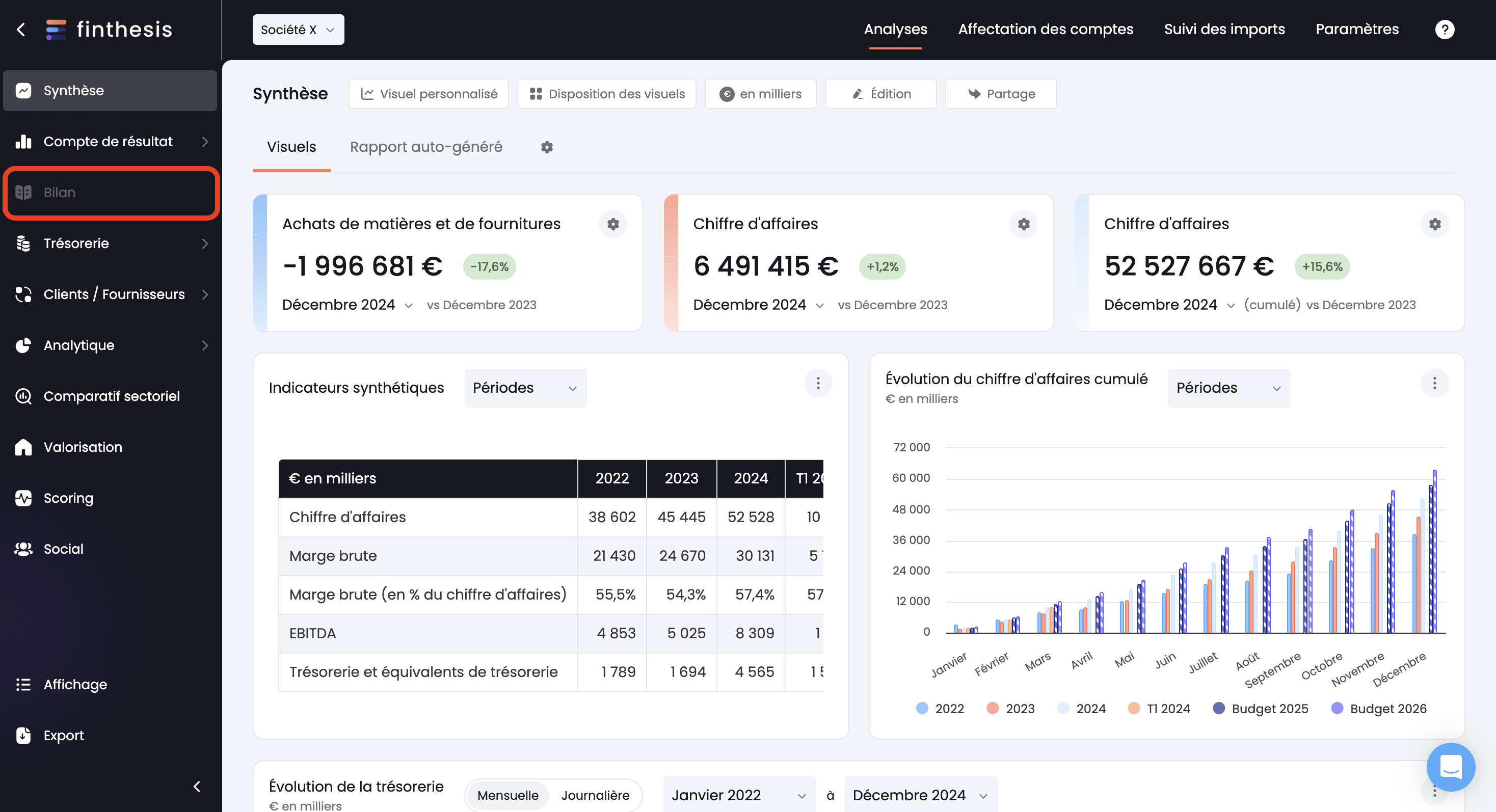The width and height of the screenshot is (1496, 812).
Task: Expand Clients / Fournisseurs submenu chevron
Action: tap(204, 294)
